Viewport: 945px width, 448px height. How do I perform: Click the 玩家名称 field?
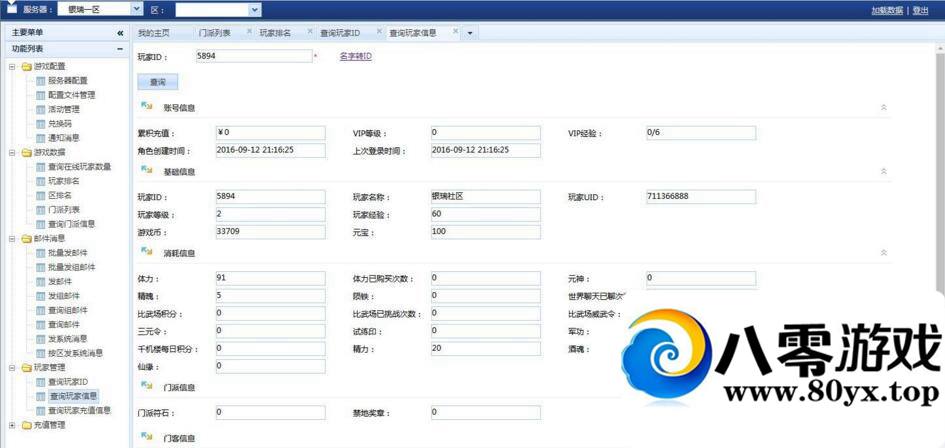pyautogui.click(x=486, y=197)
